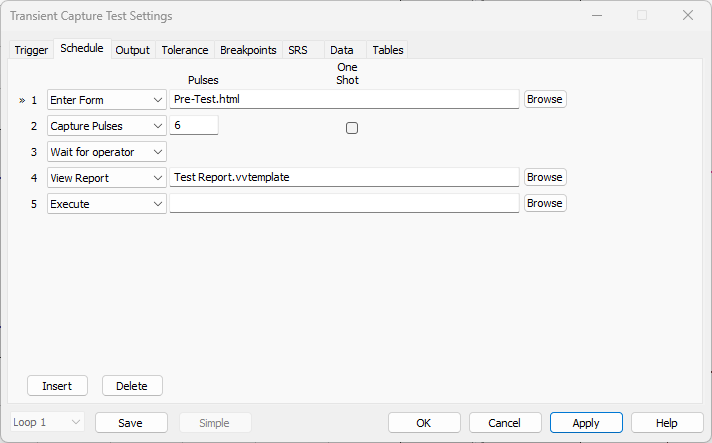712x443 pixels.
Task: Expand the Capture Pulses dropdown
Action: coord(107,126)
